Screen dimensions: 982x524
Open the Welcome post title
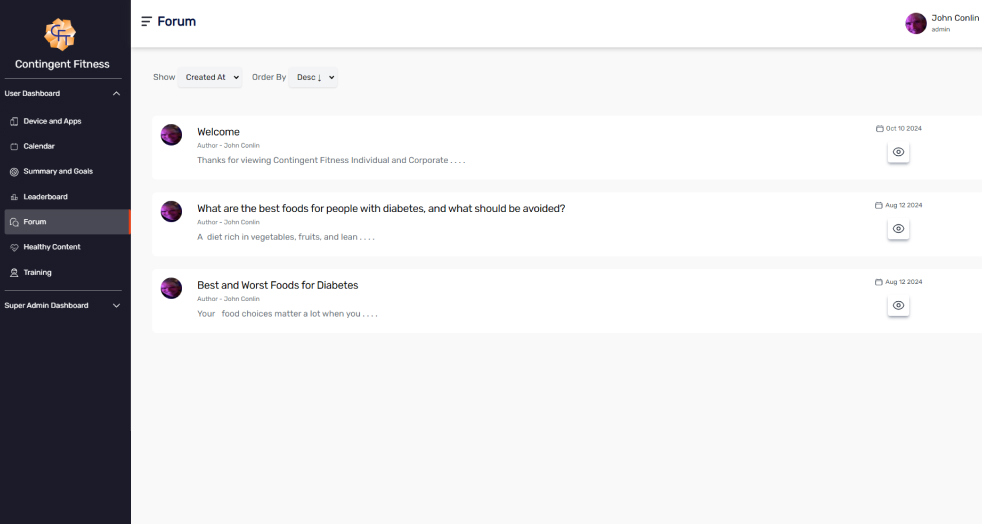pyautogui.click(x=218, y=132)
